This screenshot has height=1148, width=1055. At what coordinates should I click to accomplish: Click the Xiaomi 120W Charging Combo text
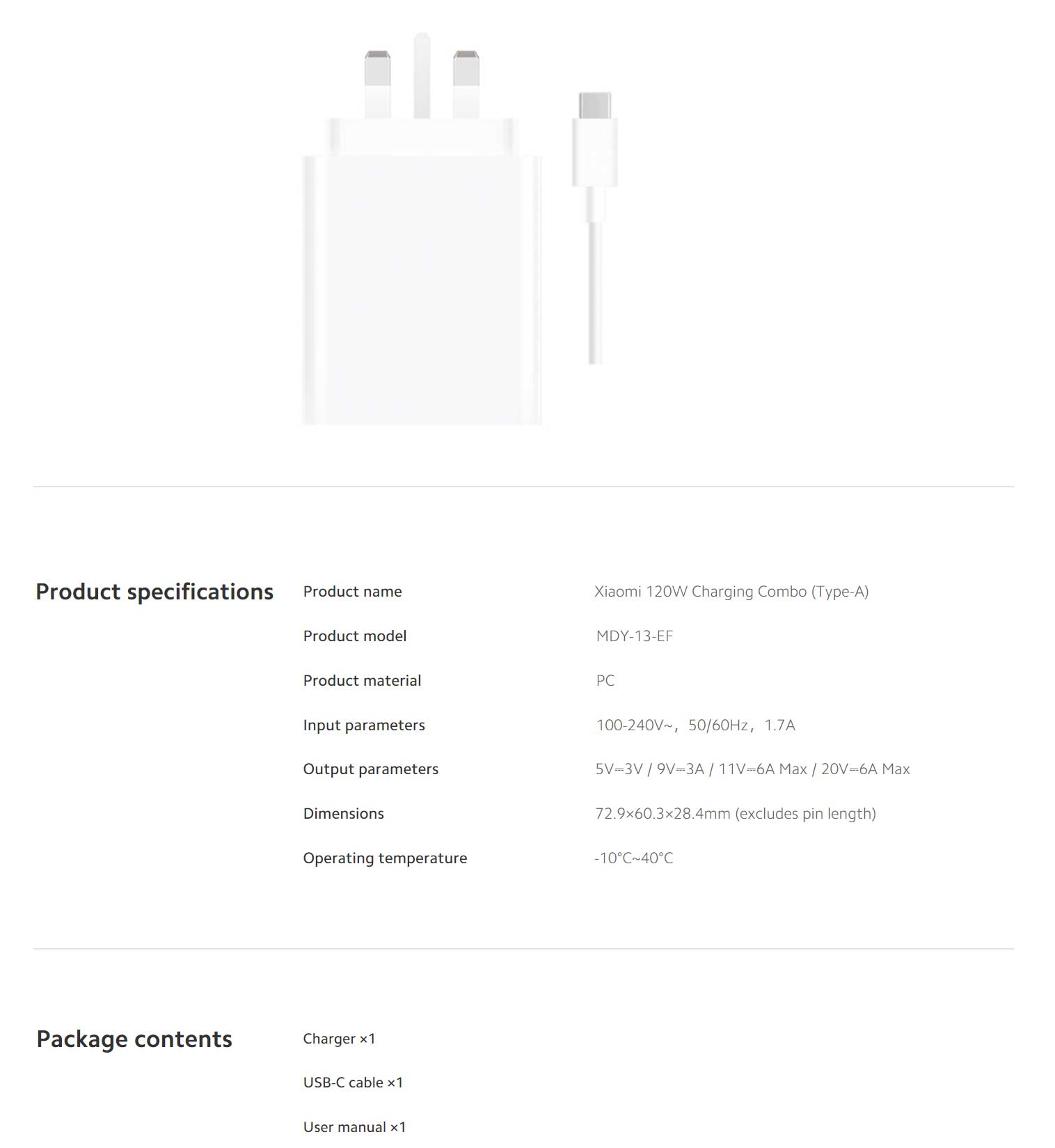pyautogui.click(x=731, y=592)
